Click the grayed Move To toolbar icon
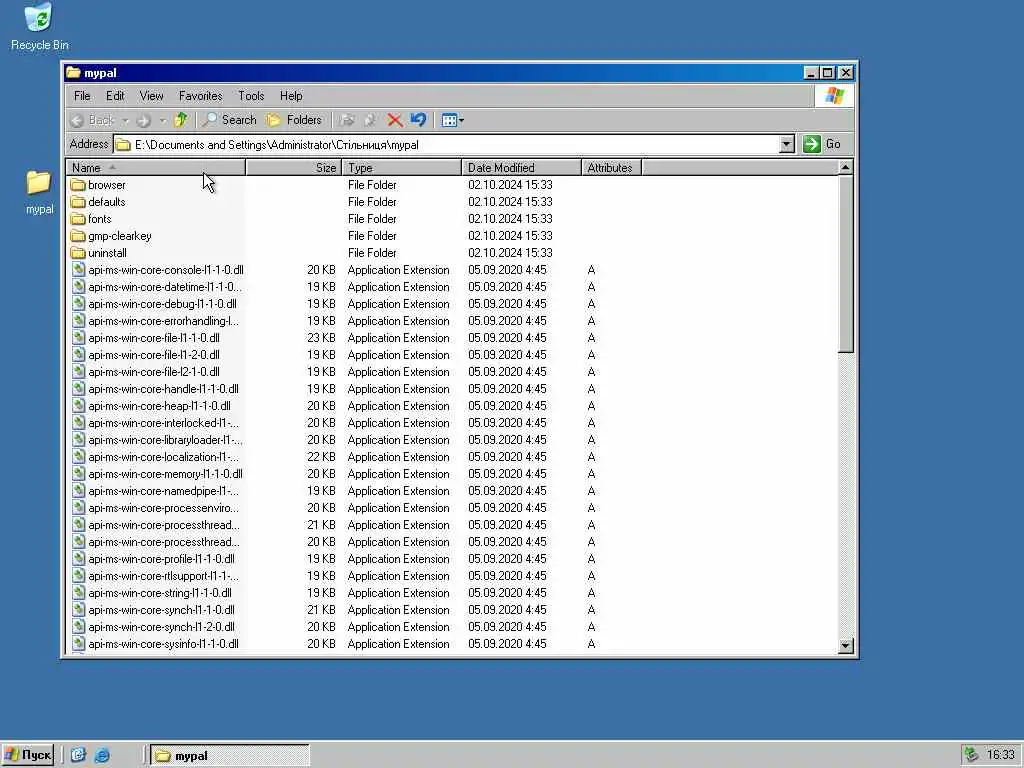 (x=347, y=120)
